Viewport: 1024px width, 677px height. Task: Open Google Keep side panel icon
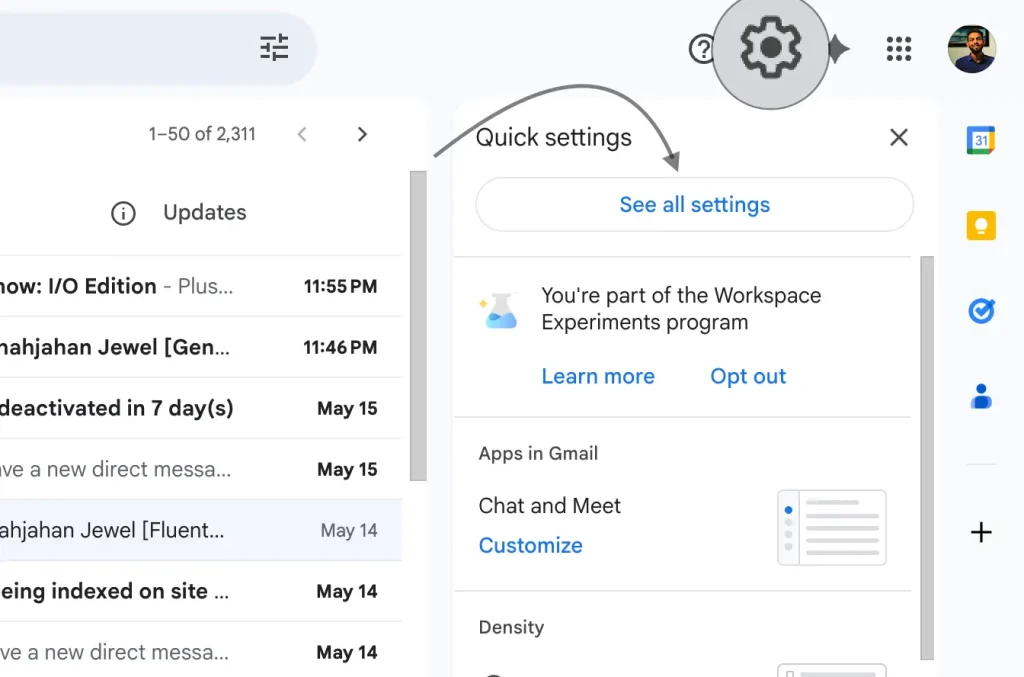[981, 225]
